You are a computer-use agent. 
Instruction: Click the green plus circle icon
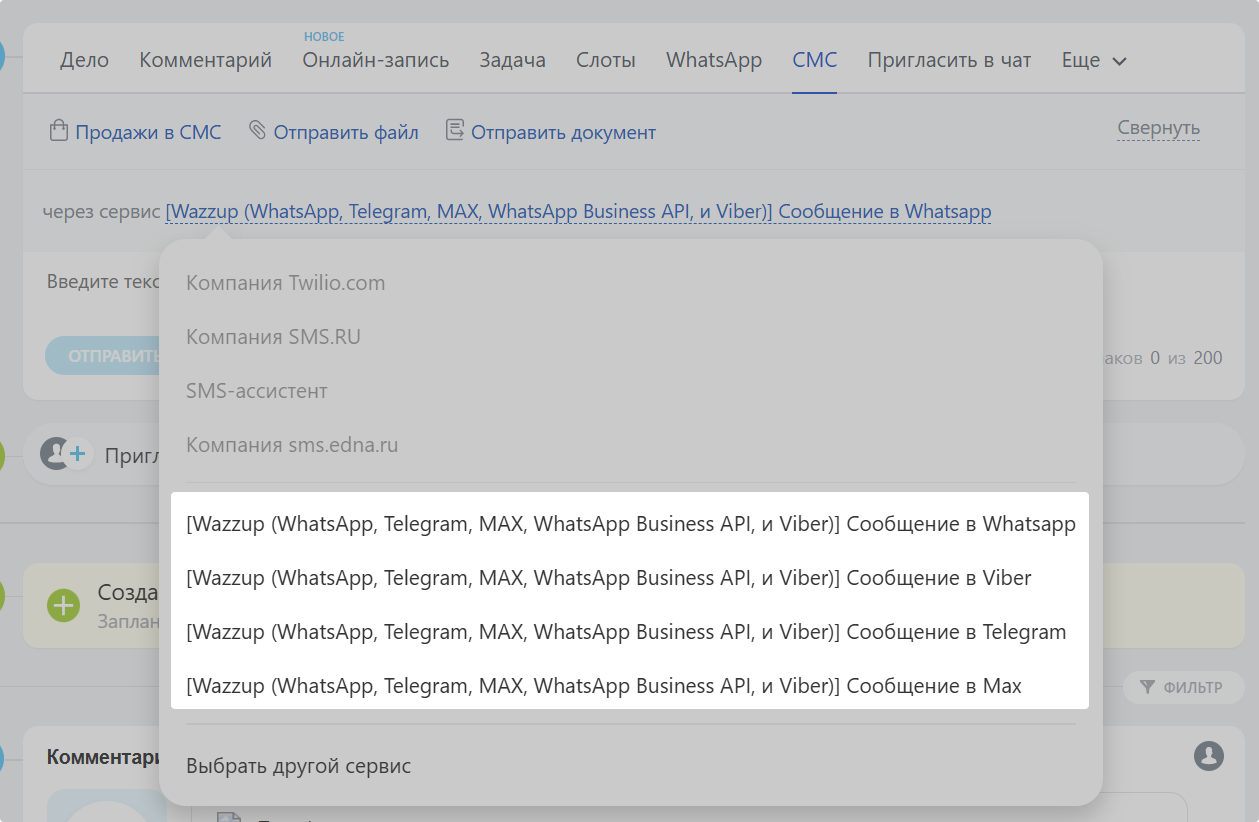click(63, 605)
